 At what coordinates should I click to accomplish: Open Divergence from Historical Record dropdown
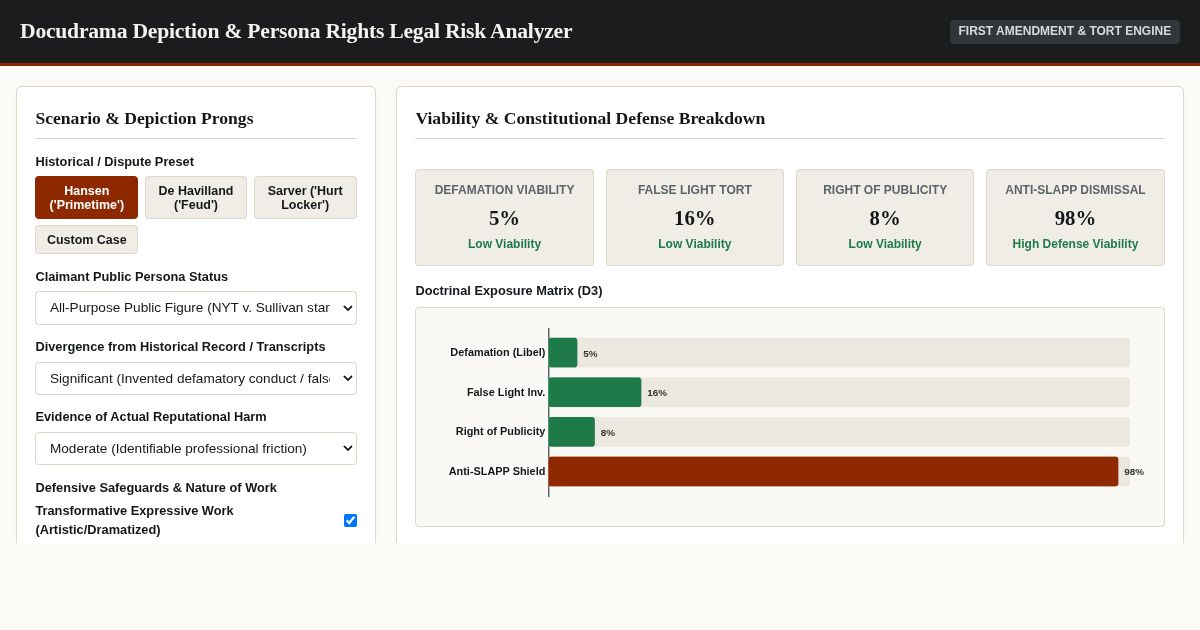pyautogui.click(x=196, y=378)
